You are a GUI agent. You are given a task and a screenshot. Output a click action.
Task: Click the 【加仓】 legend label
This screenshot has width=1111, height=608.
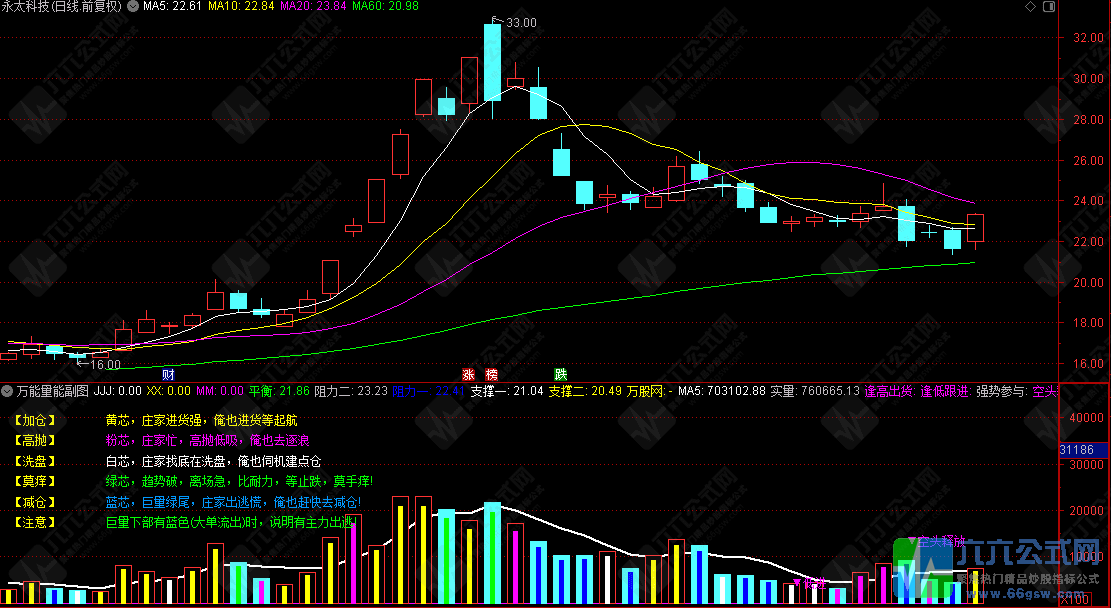click(35, 420)
